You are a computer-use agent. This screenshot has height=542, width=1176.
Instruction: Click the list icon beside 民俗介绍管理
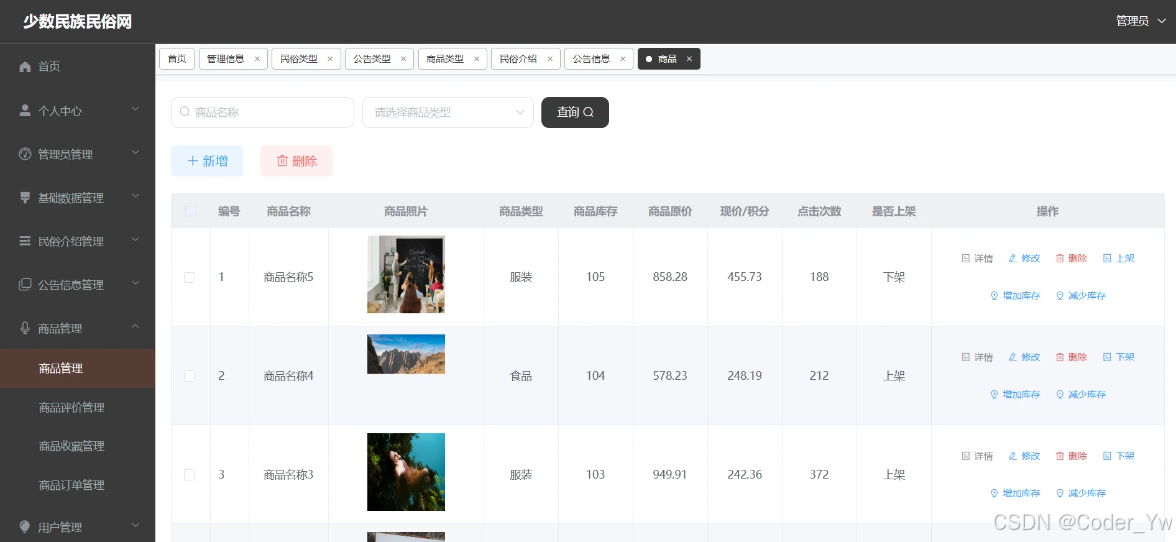(25, 241)
